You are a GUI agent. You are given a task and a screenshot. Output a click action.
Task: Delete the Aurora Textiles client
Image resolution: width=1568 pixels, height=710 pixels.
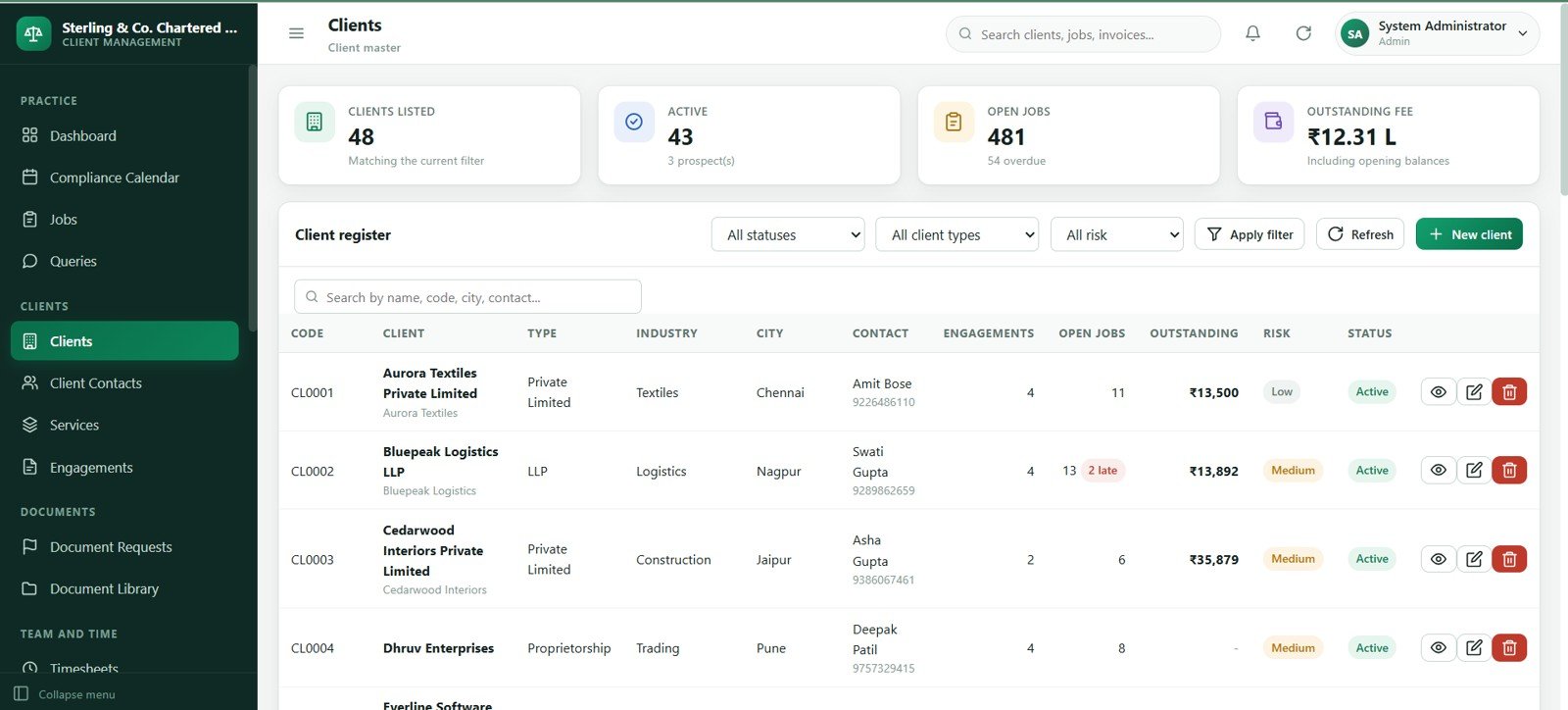[1509, 392]
